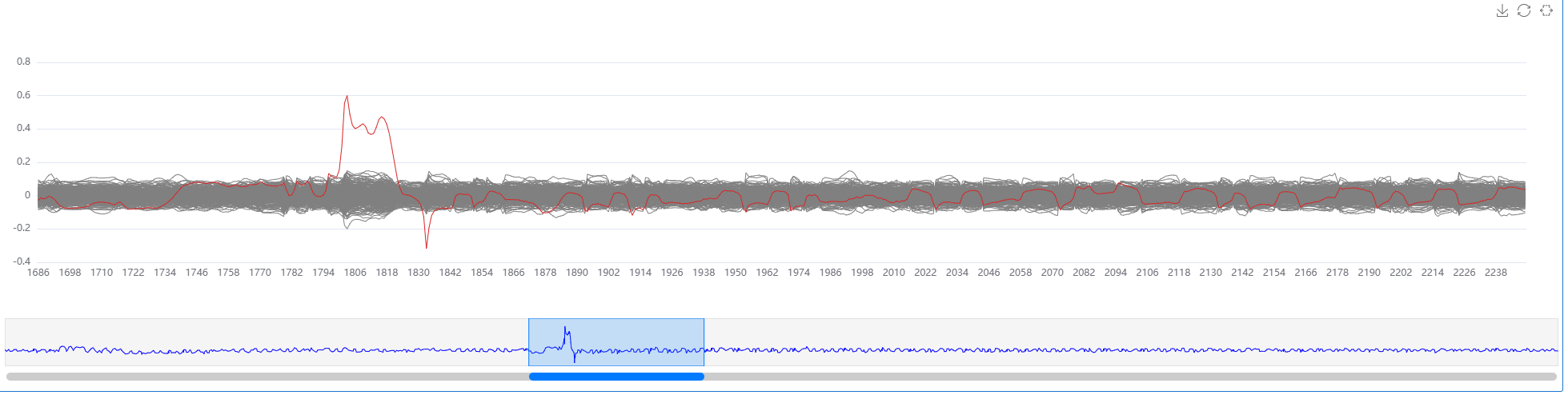
Task: Click the tall spike in the overview minimap
Action: tap(565, 329)
